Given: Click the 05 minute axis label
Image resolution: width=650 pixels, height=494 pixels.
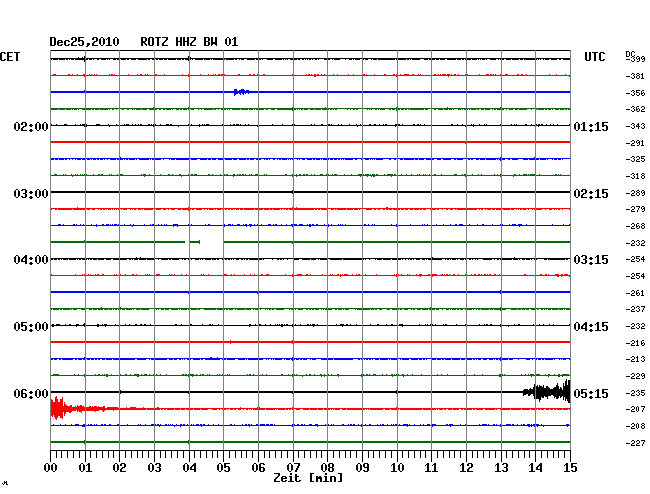Looking at the screenshot, I should 223,468.
